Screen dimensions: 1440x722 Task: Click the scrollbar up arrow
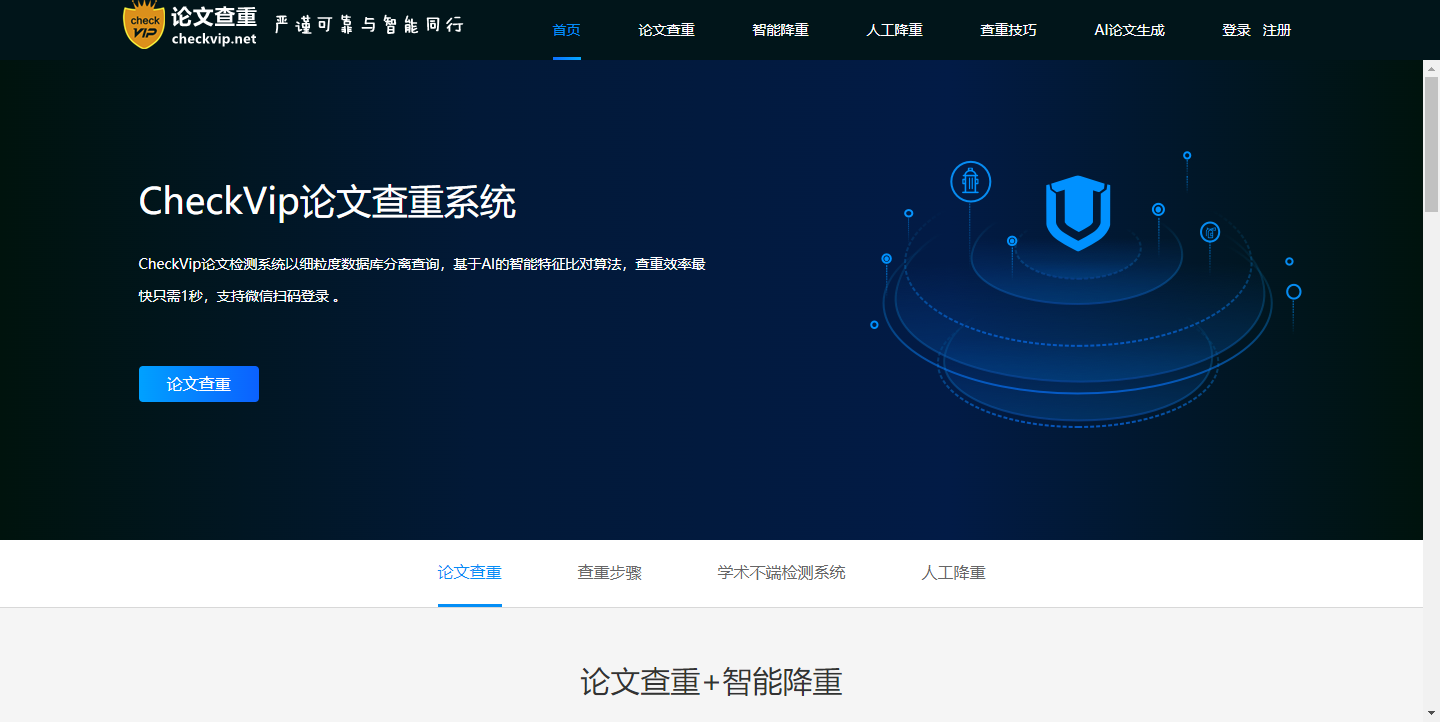pyautogui.click(x=1431, y=67)
